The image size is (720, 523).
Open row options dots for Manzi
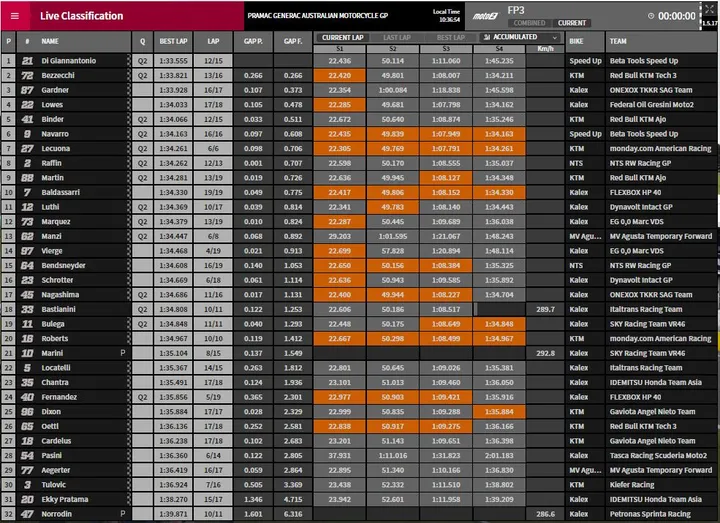128,236
